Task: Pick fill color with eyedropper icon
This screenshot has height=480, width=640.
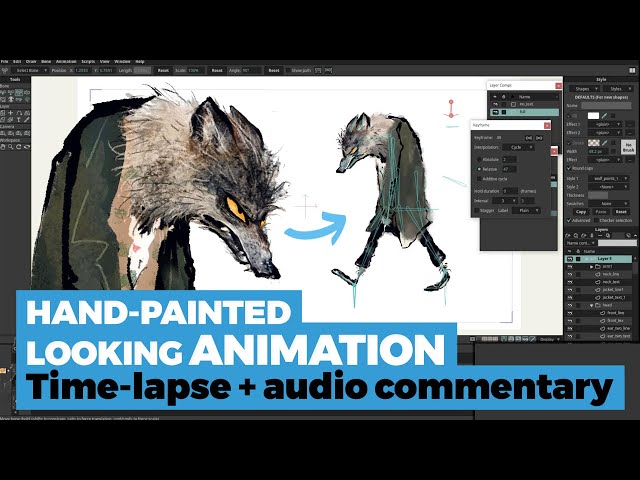Action: coord(604,116)
